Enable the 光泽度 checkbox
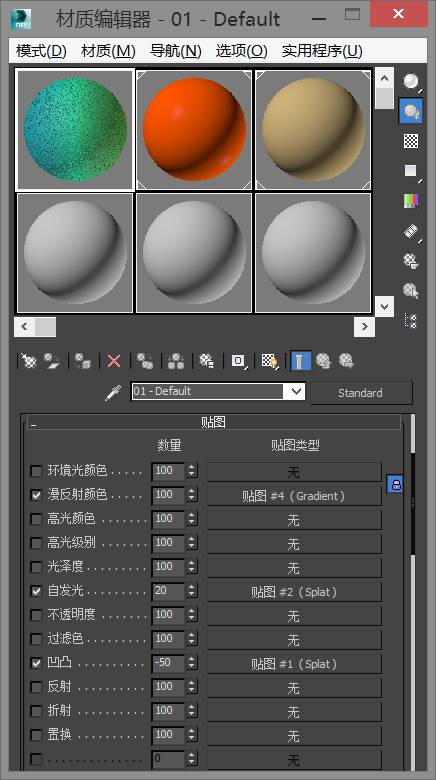This screenshot has height=780, width=436. [x=36, y=567]
